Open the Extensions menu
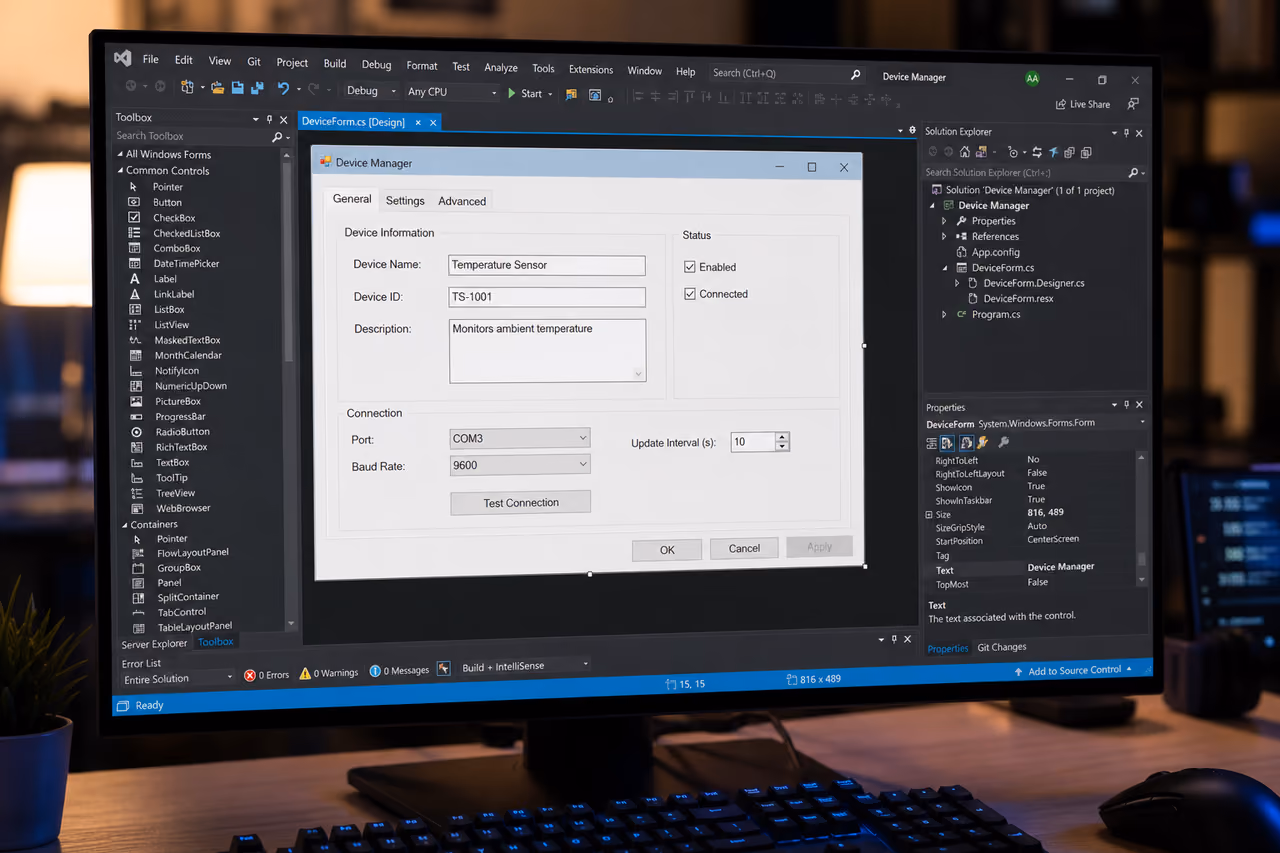The image size is (1280, 853). 591,69
